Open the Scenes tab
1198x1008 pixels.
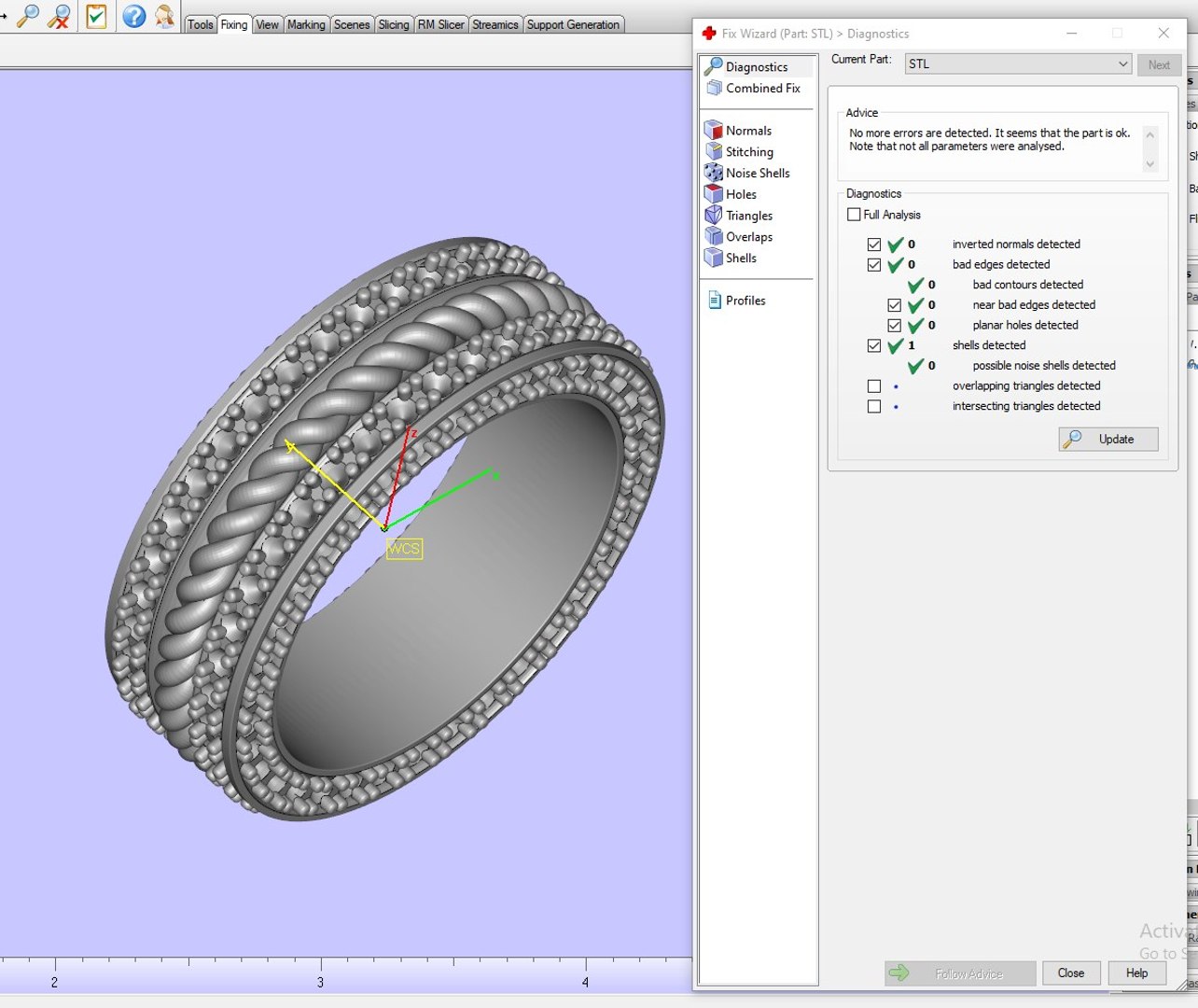(352, 24)
